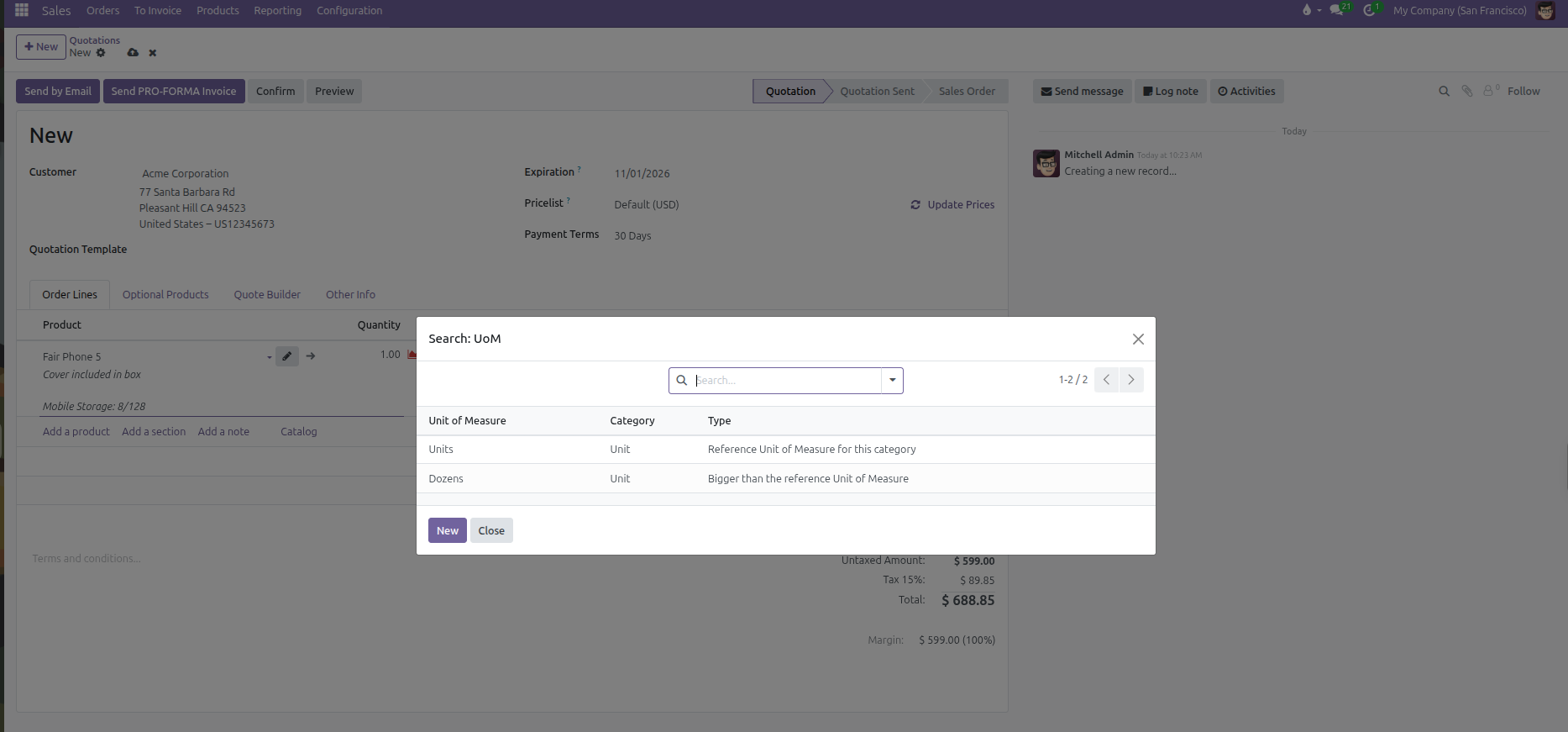Confirm the quotation
1568x732 pixels.
(275, 91)
